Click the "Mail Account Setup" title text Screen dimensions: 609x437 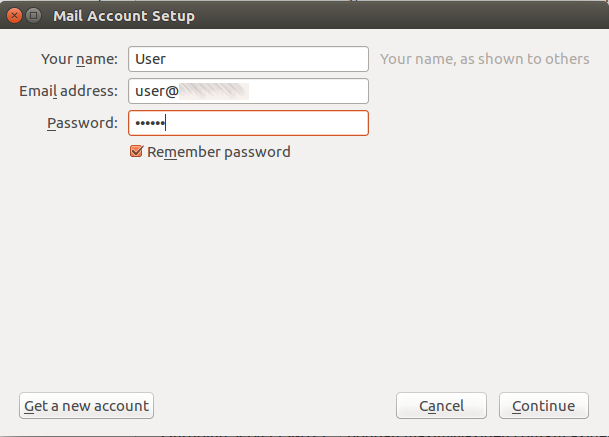(123, 16)
